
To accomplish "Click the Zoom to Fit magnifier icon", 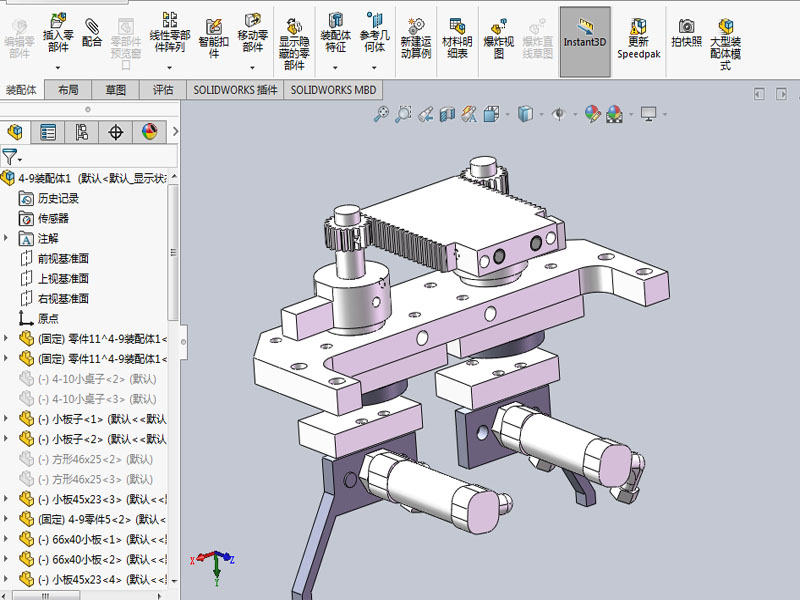I will tap(381, 114).
